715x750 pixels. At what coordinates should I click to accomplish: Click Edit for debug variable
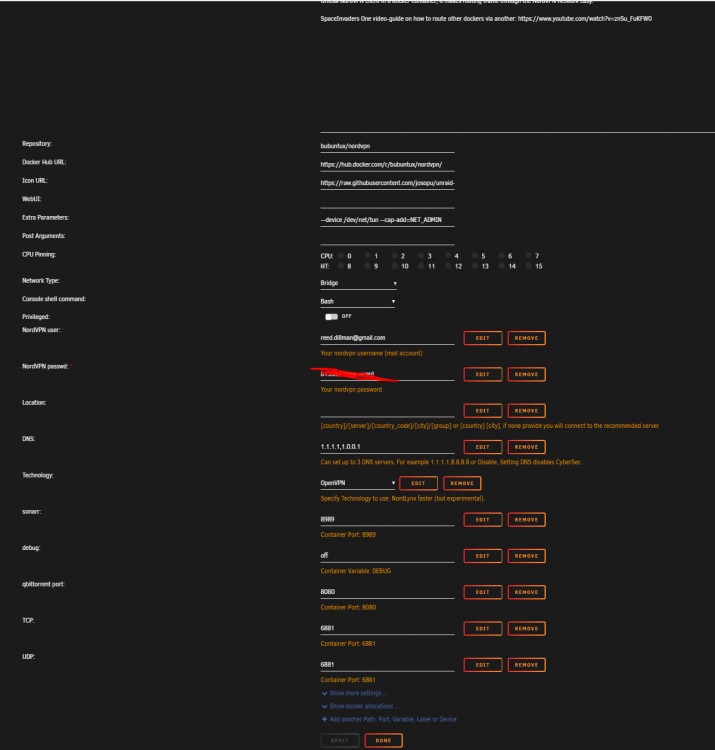click(483, 556)
